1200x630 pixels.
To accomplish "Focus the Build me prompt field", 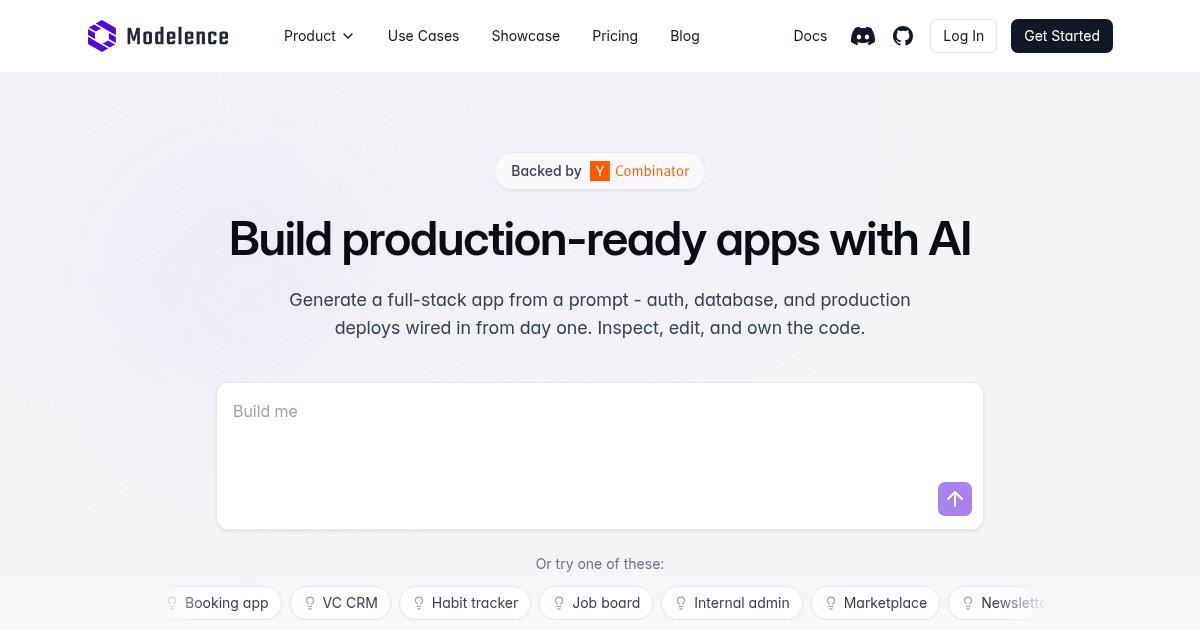I will pos(600,456).
